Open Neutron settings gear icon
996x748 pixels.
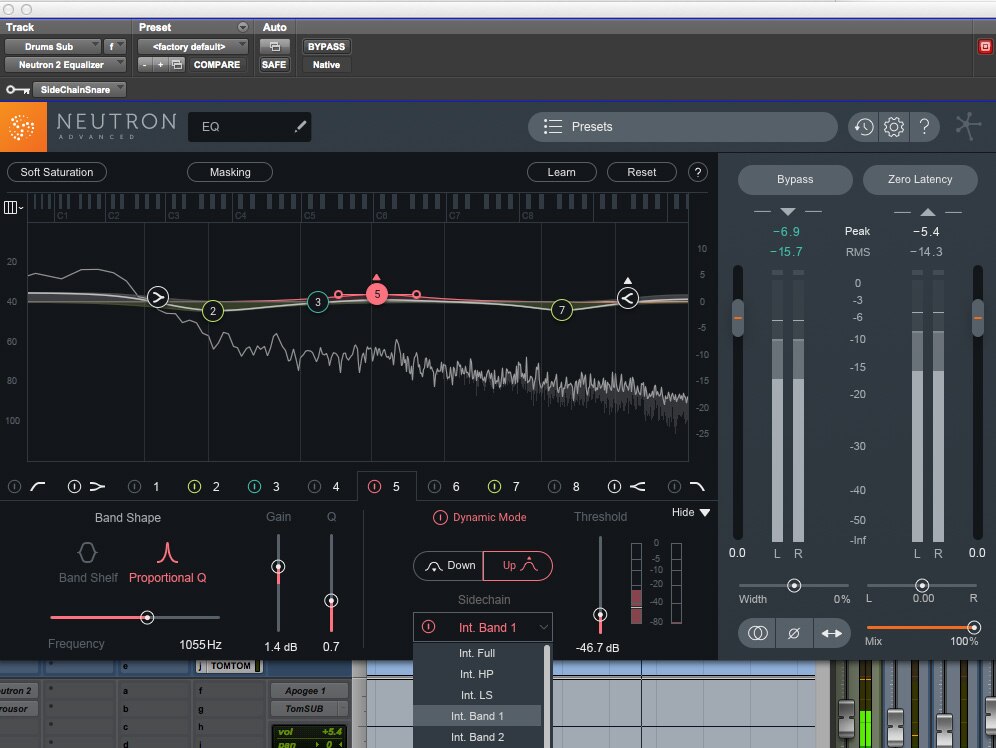click(x=894, y=127)
